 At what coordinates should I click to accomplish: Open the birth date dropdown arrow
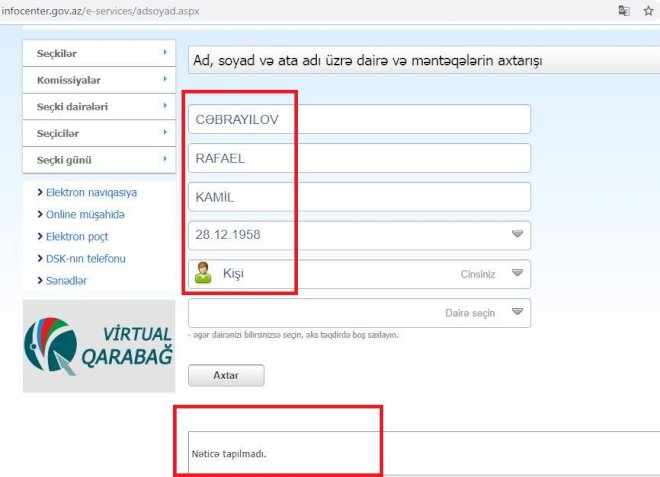(517, 234)
